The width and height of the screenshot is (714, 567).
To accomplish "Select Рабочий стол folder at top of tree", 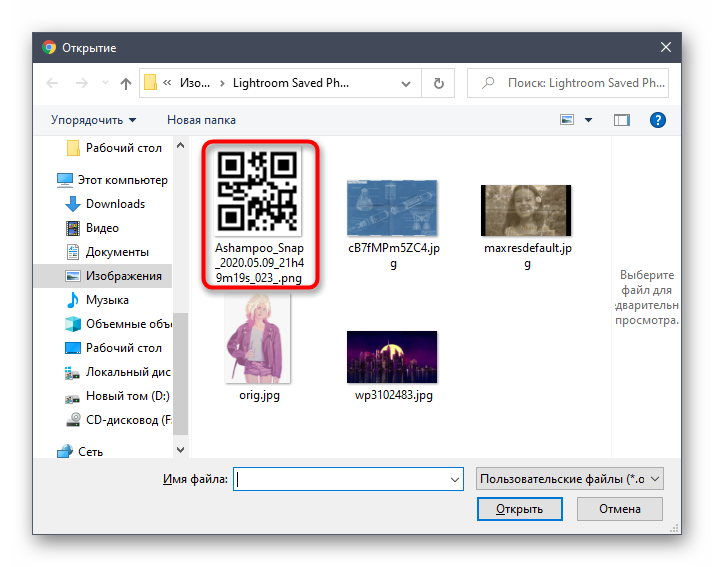I will 114,148.
